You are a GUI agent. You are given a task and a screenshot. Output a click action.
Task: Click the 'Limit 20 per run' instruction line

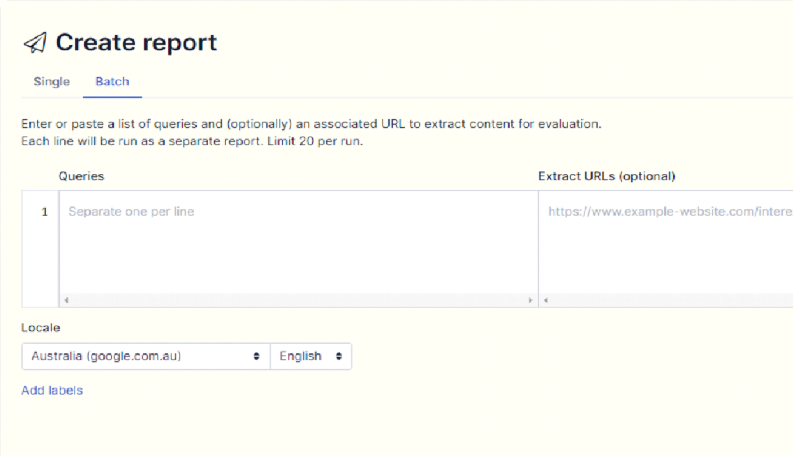[x=192, y=141]
